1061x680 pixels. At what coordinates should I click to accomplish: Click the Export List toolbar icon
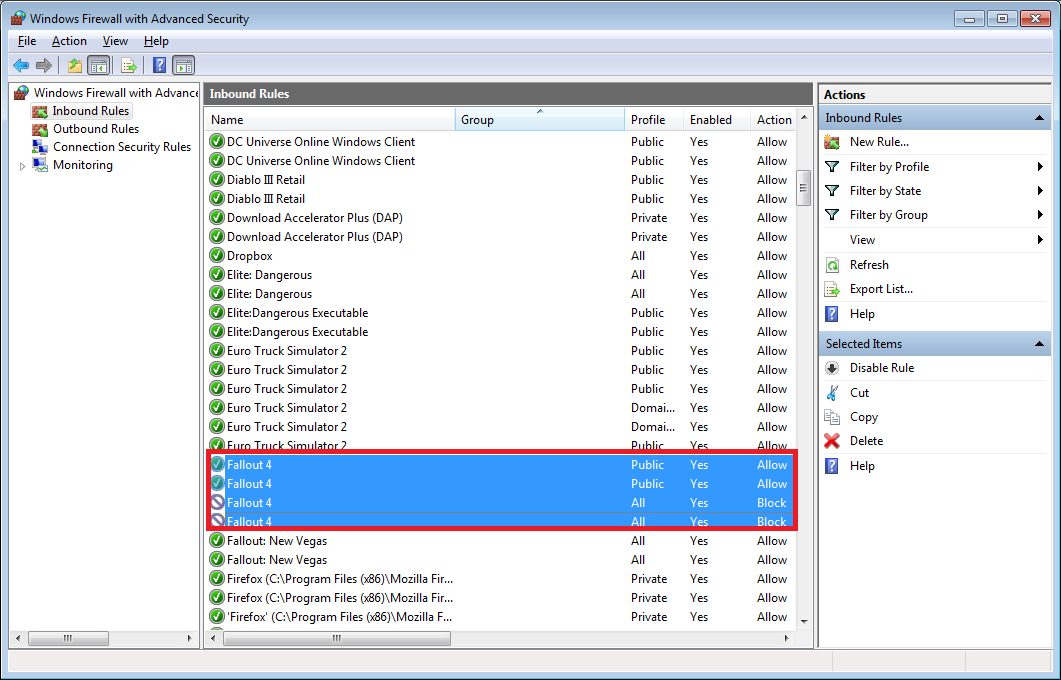129,66
